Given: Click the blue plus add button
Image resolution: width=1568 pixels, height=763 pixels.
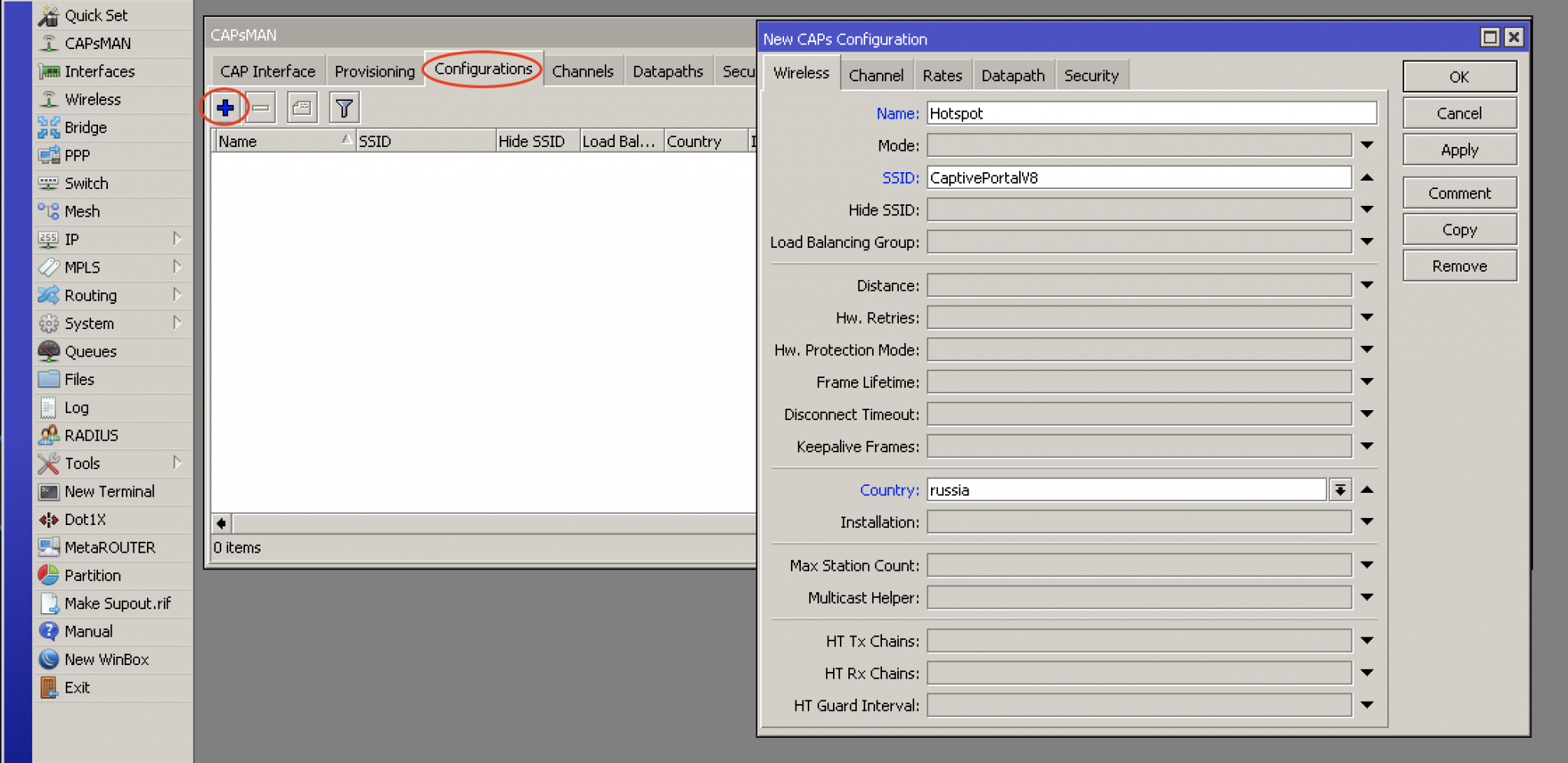Looking at the screenshot, I should pyautogui.click(x=225, y=108).
